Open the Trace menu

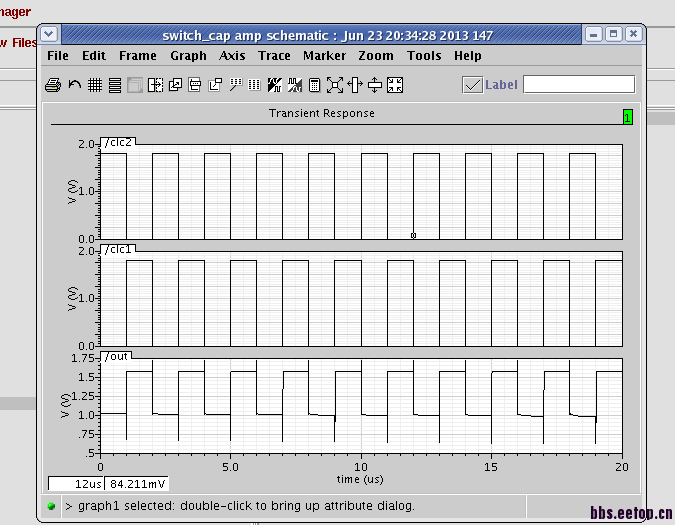click(x=274, y=56)
